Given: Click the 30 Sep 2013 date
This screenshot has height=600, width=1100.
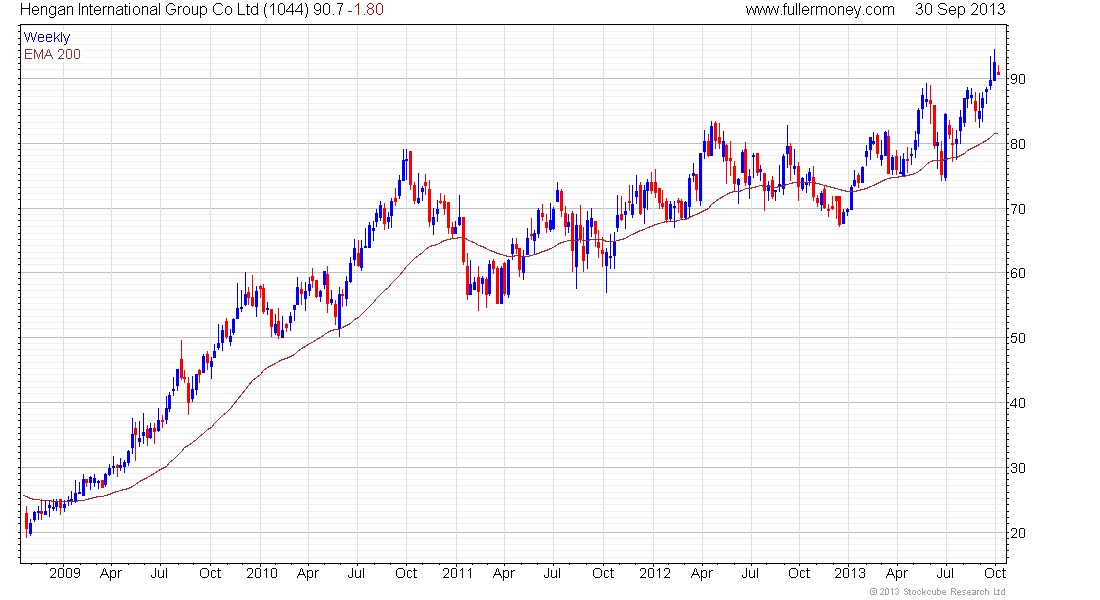Looking at the screenshot, I should [960, 10].
